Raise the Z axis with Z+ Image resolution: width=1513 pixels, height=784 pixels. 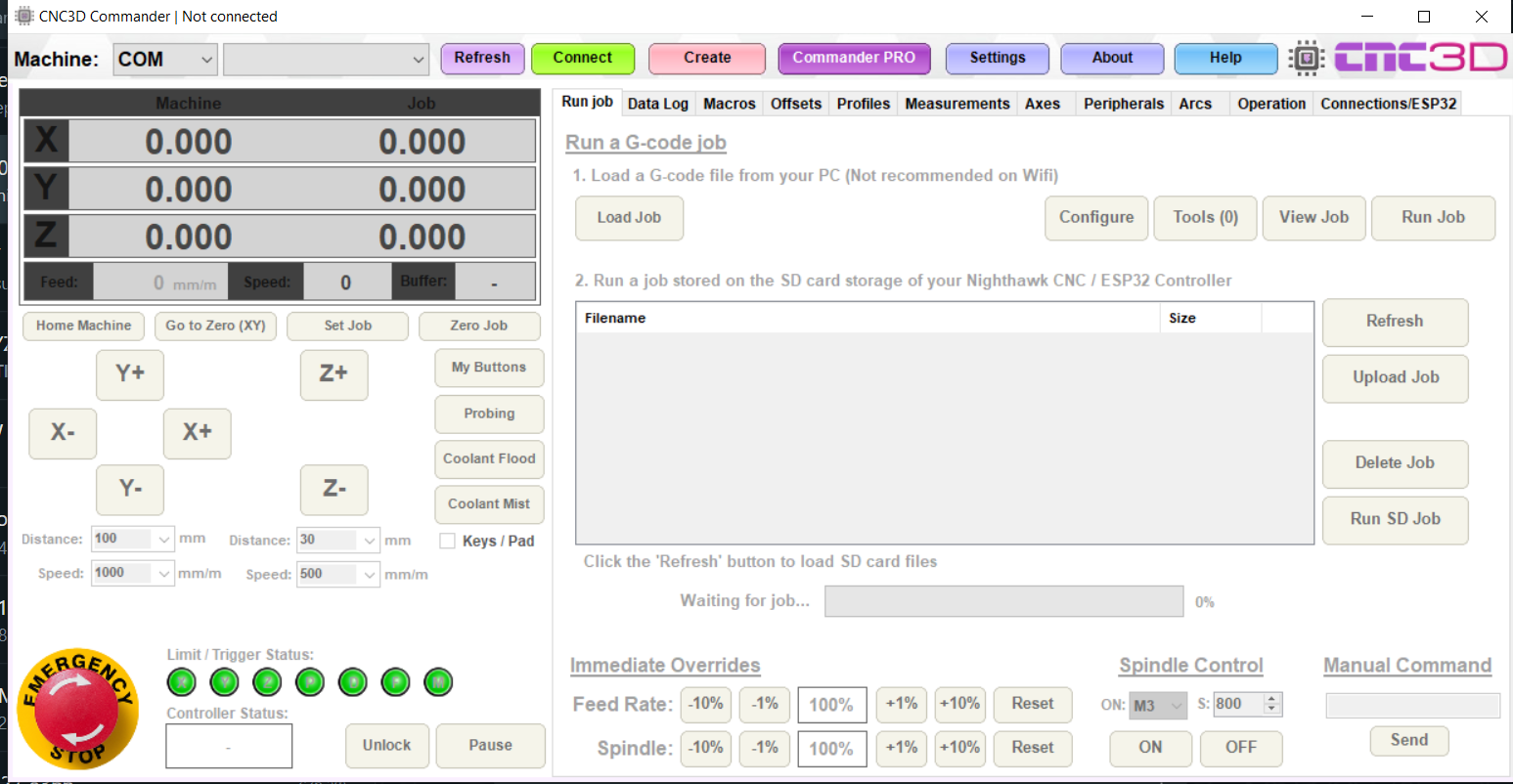[x=334, y=374]
